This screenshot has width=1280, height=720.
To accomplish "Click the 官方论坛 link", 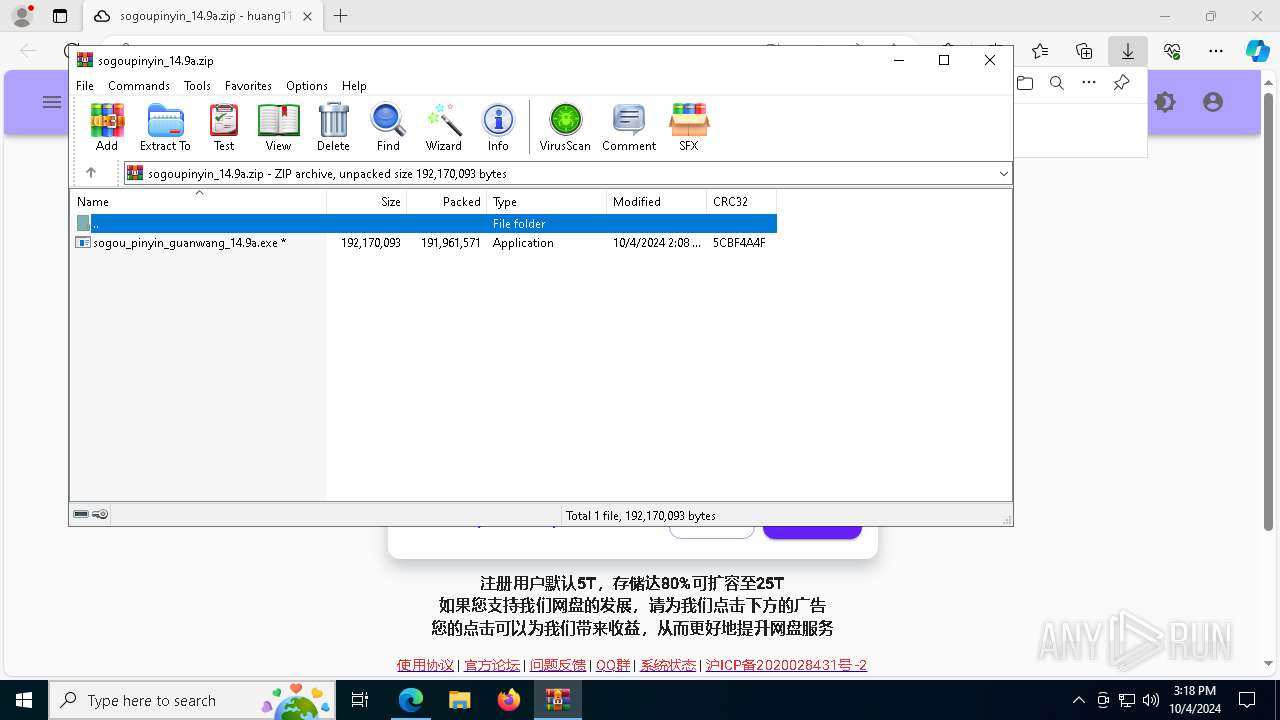I will [x=492, y=665].
